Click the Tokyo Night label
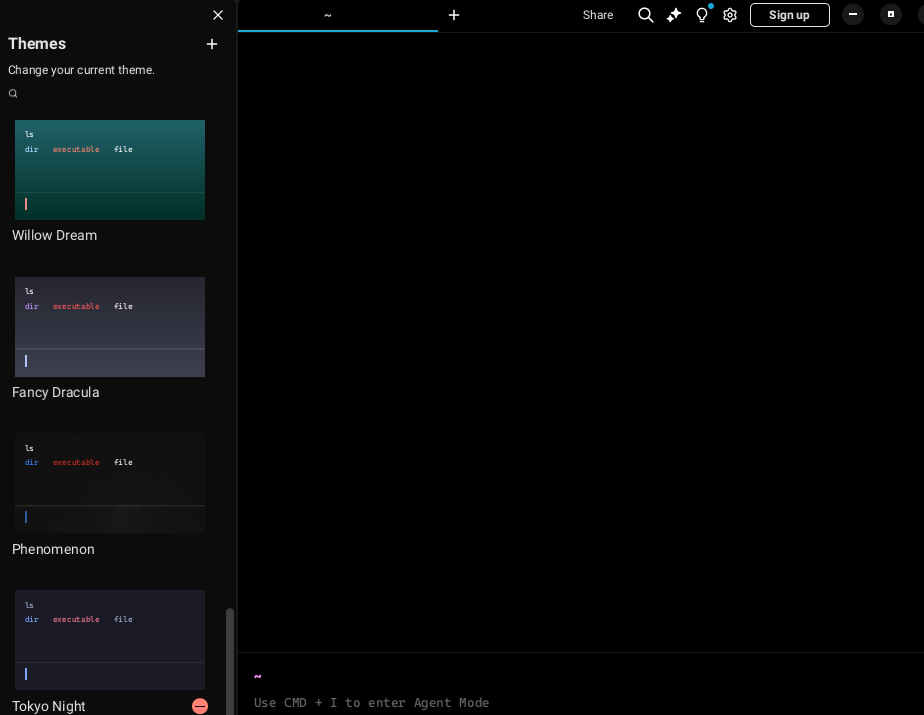The height and width of the screenshot is (715, 924). (48, 706)
